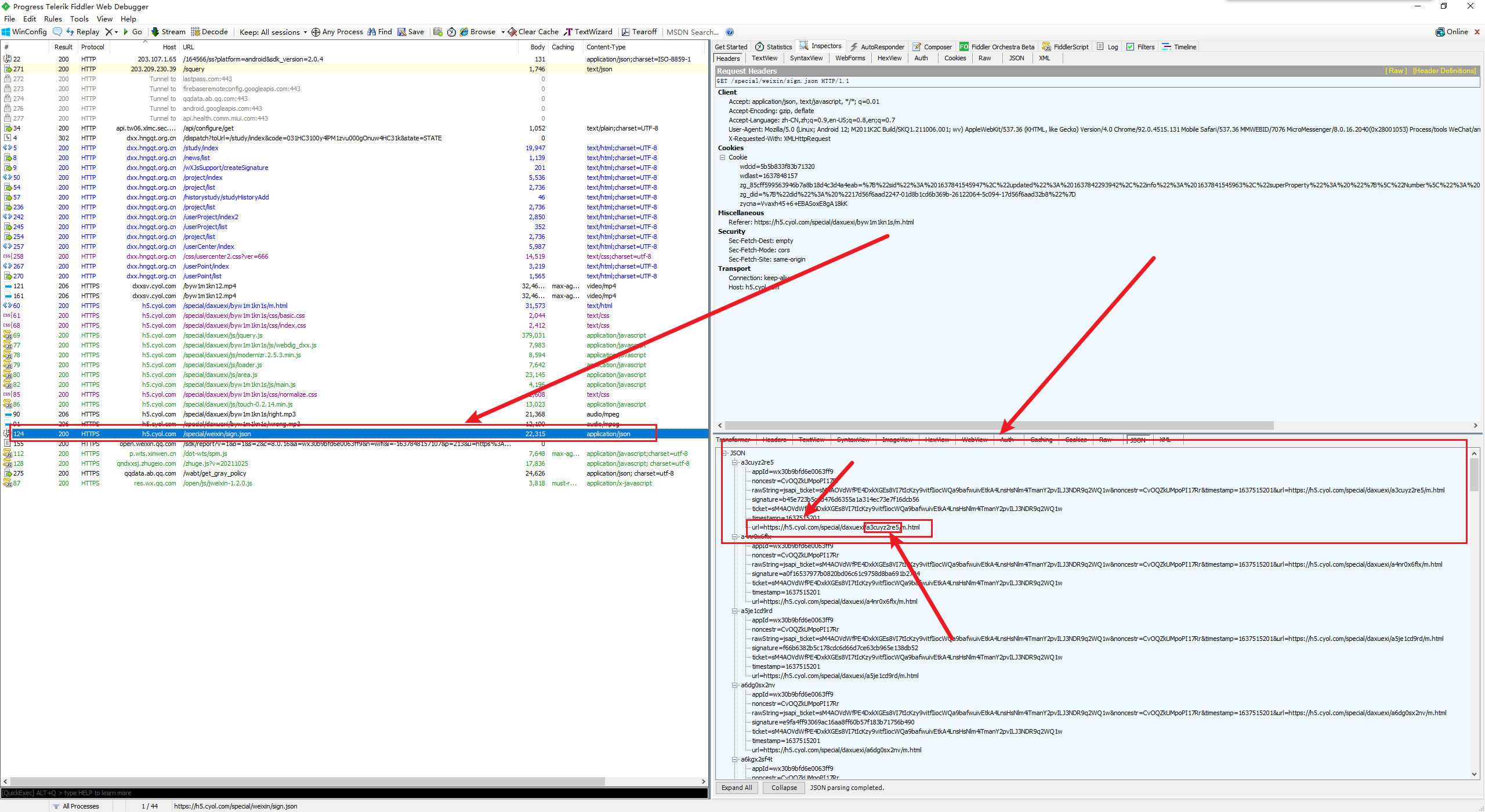Screen dimensions: 1485x812
Task: Open the FiddlerScript tab
Action: [x=1066, y=47]
